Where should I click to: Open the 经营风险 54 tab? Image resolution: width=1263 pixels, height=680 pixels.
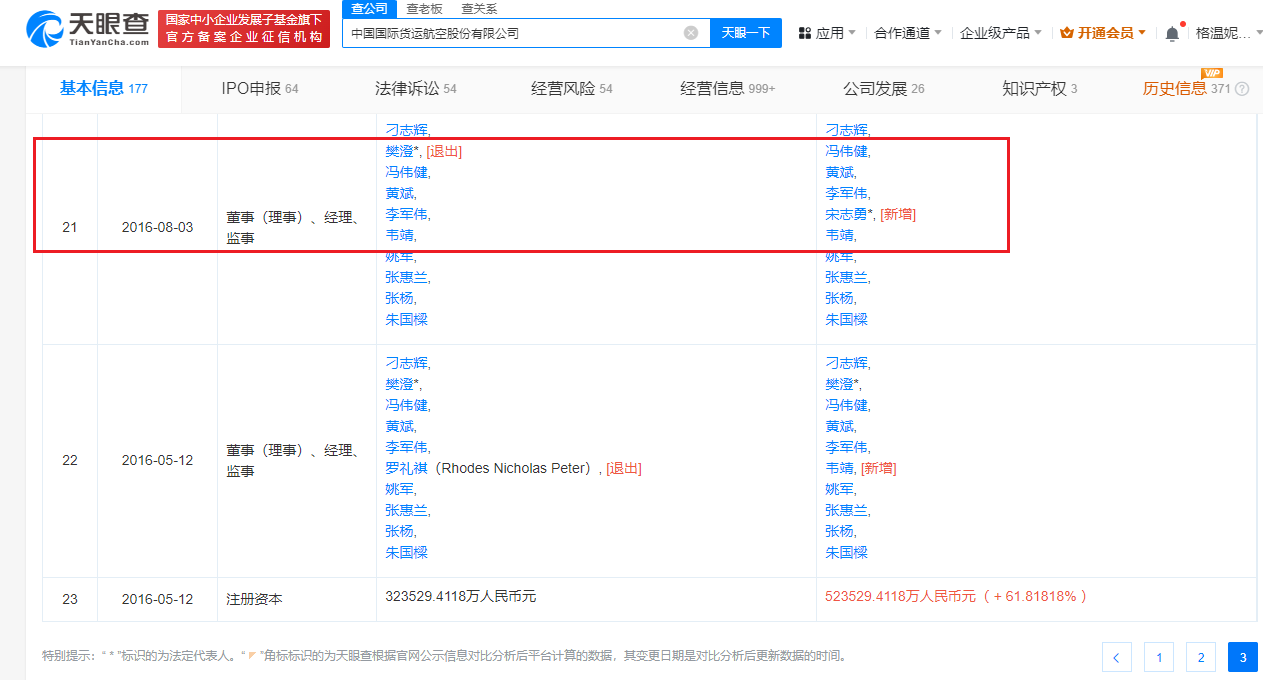[572, 89]
